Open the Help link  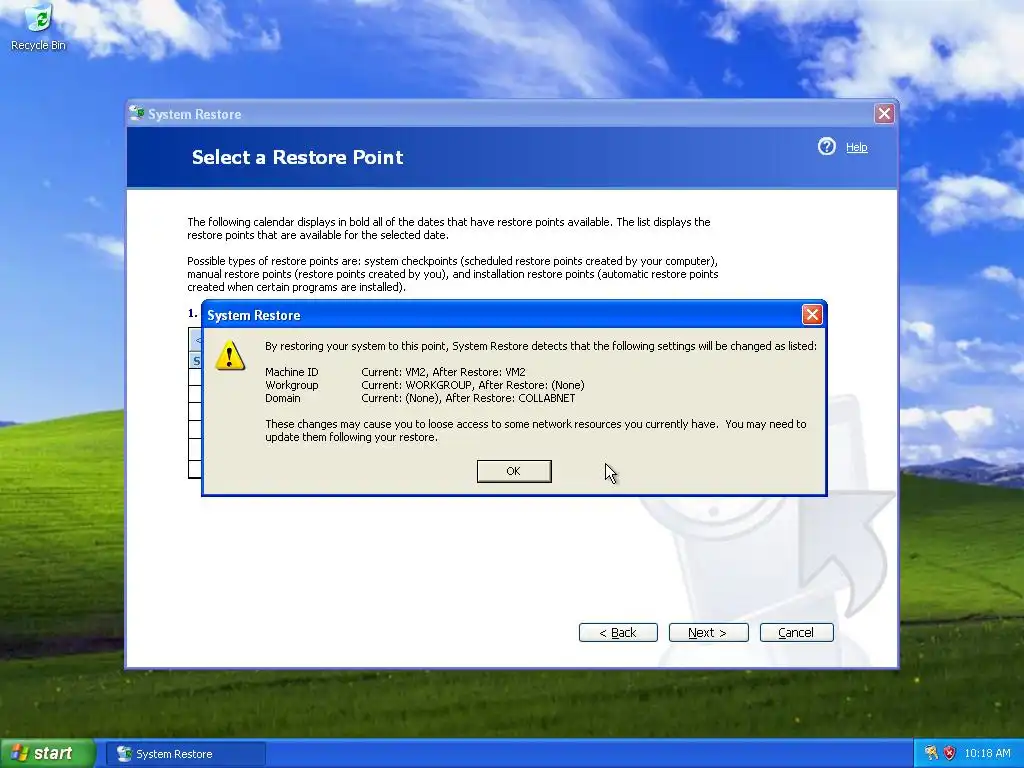click(x=856, y=148)
